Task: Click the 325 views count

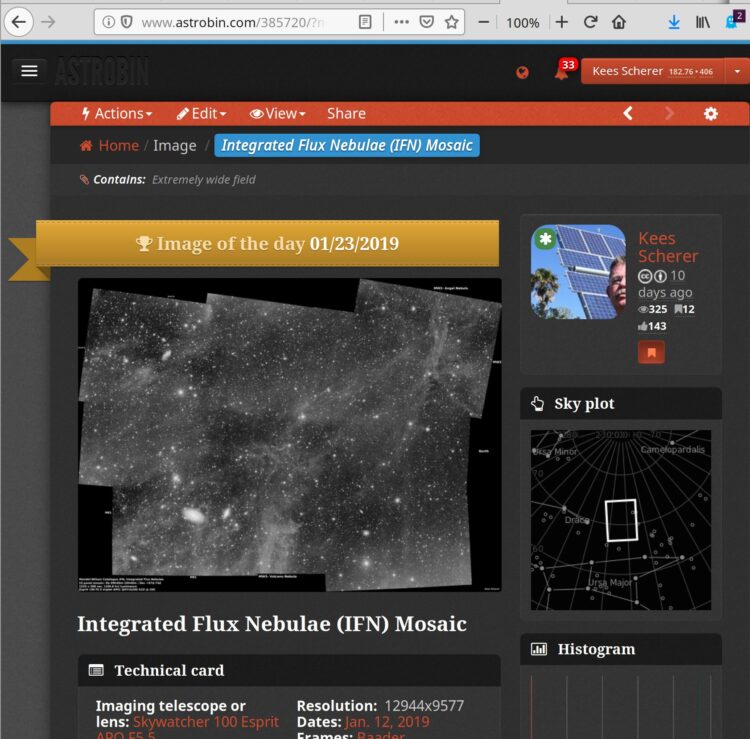Action: 653,309
